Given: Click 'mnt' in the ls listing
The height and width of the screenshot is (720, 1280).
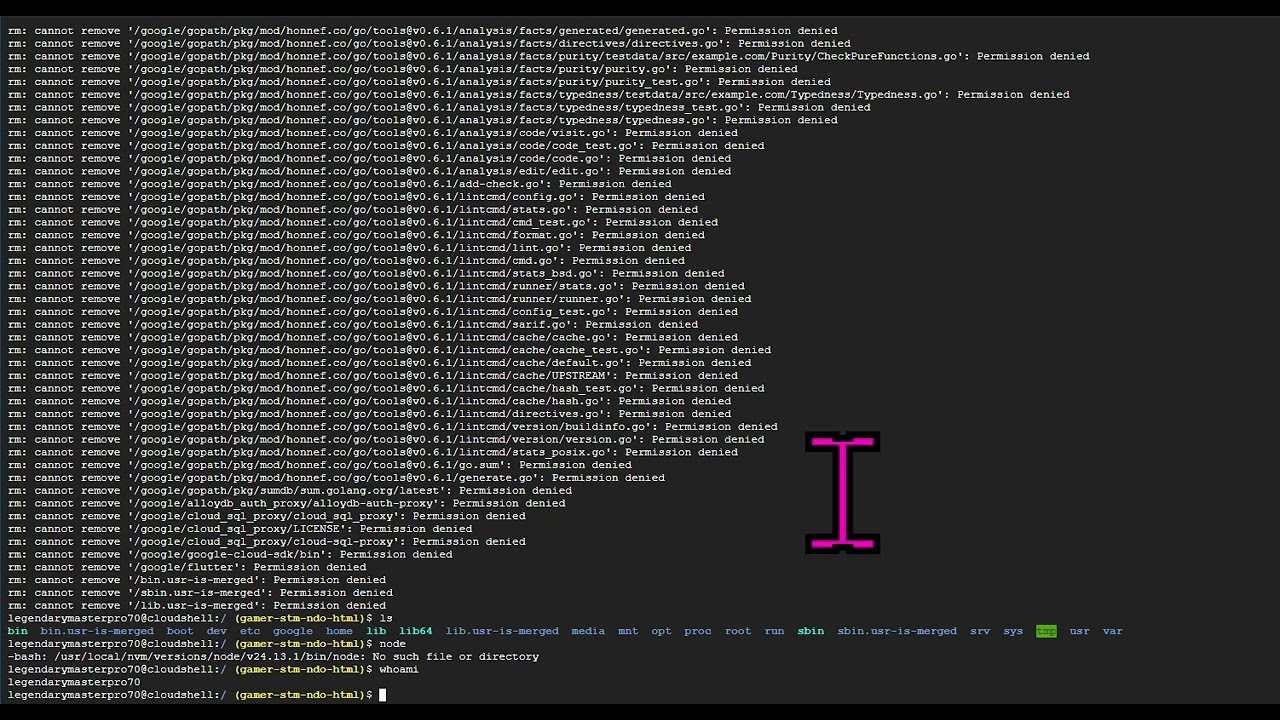Looking at the screenshot, I should (x=628, y=631).
